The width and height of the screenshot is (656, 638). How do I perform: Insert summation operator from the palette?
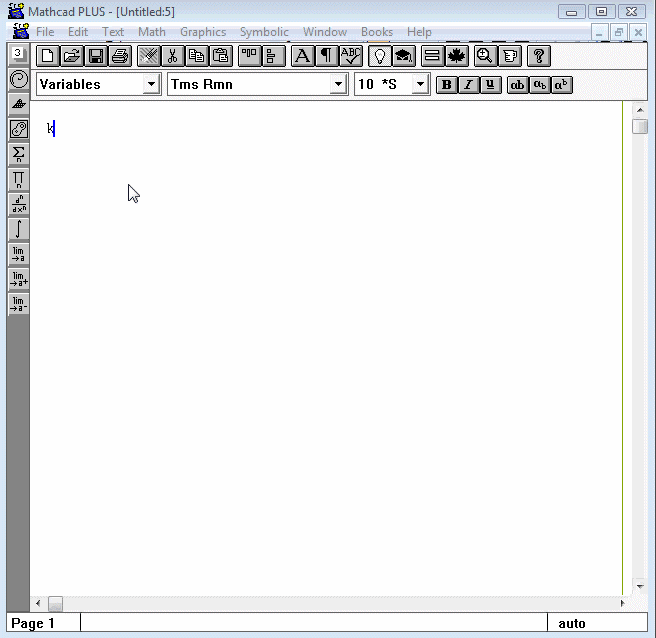tap(18, 154)
